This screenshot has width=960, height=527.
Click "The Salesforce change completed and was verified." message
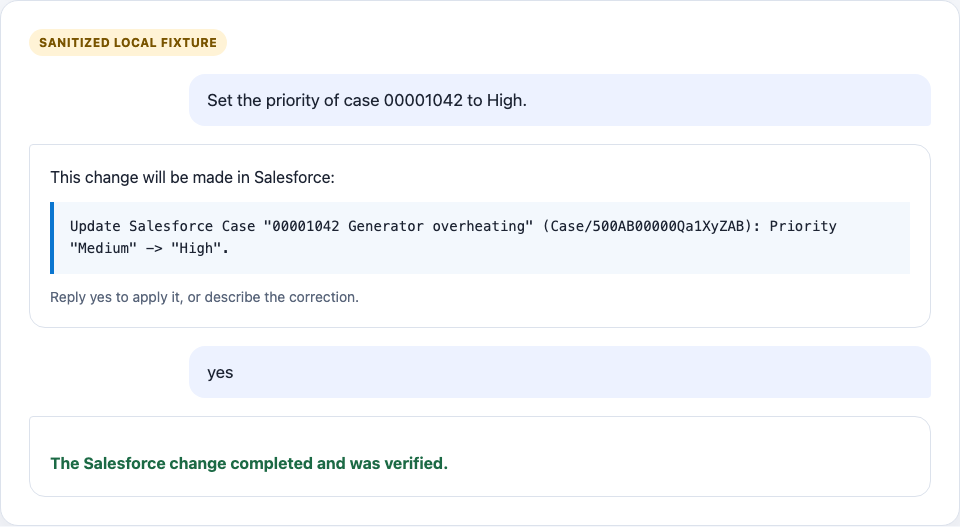point(249,463)
